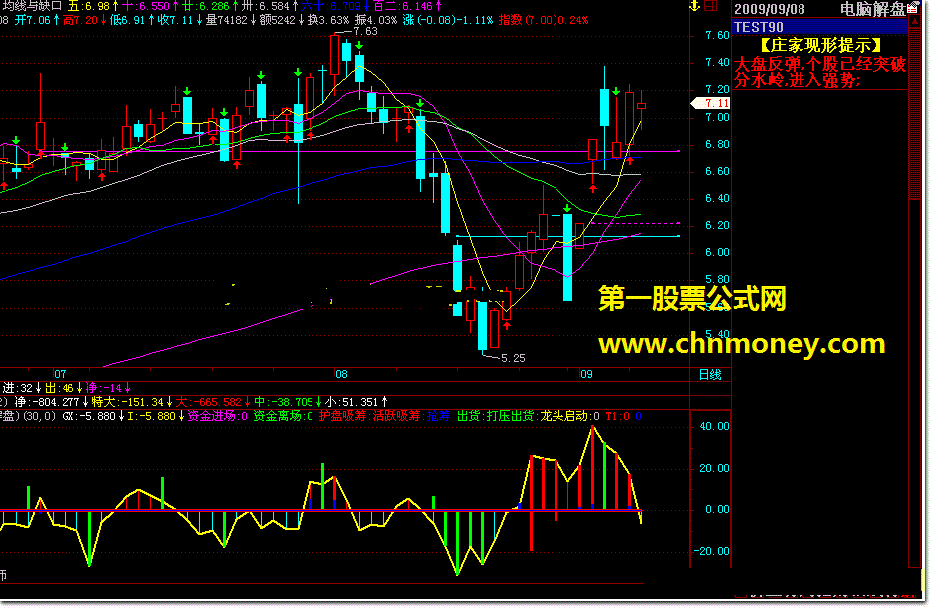
Task: Click the red message text starting 大盘反弹
Action: (x=820, y=72)
